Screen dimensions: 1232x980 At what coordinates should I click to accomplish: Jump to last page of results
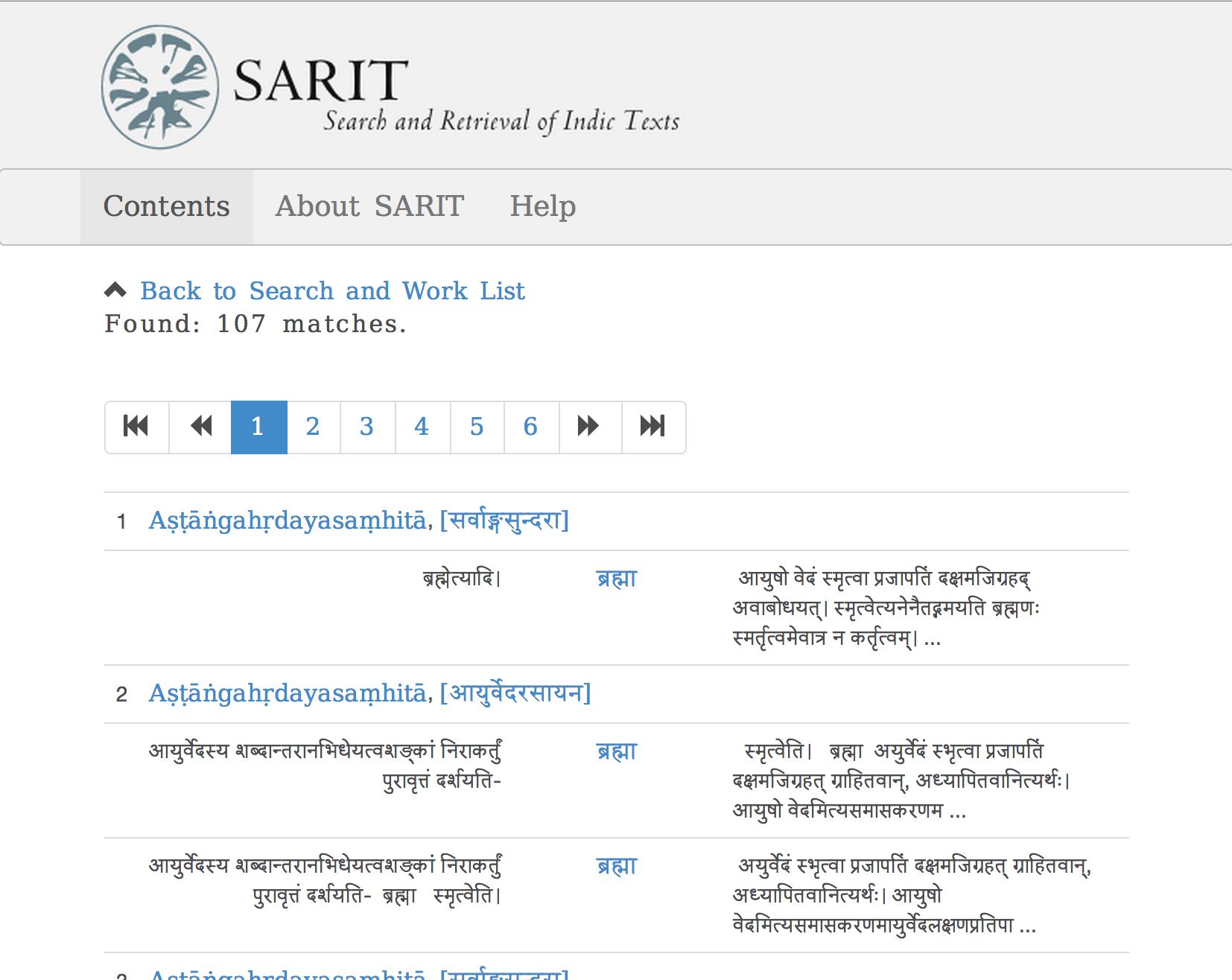pyautogui.click(x=653, y=427)
